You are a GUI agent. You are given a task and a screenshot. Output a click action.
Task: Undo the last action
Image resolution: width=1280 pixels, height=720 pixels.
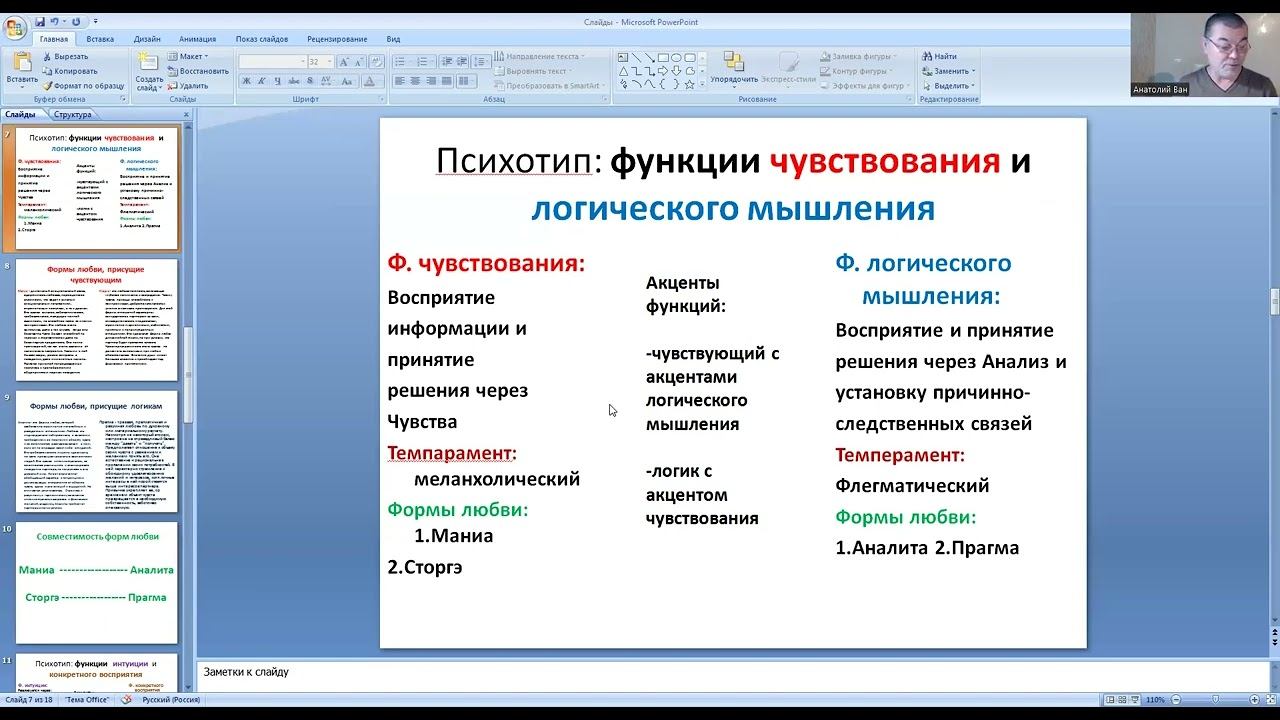(x=56, y=21)
